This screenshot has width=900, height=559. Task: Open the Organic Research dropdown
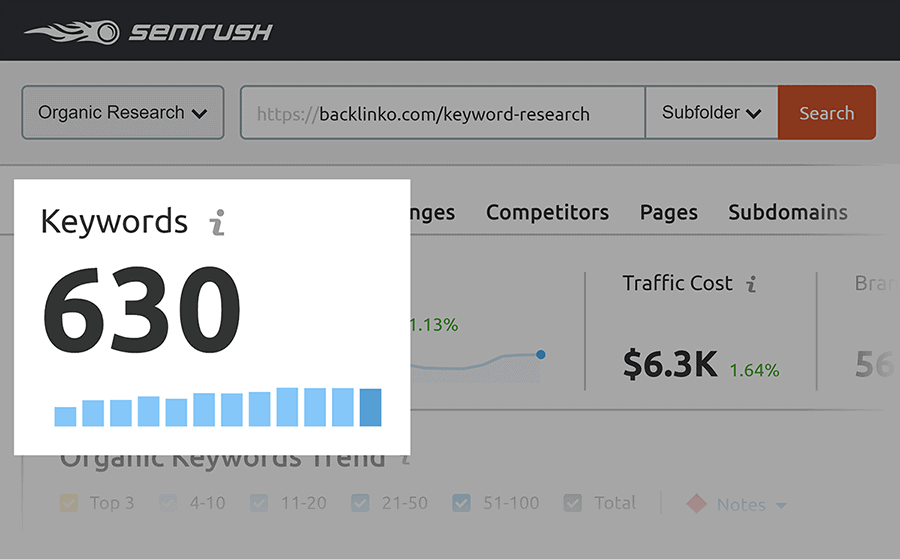[122, 113]
